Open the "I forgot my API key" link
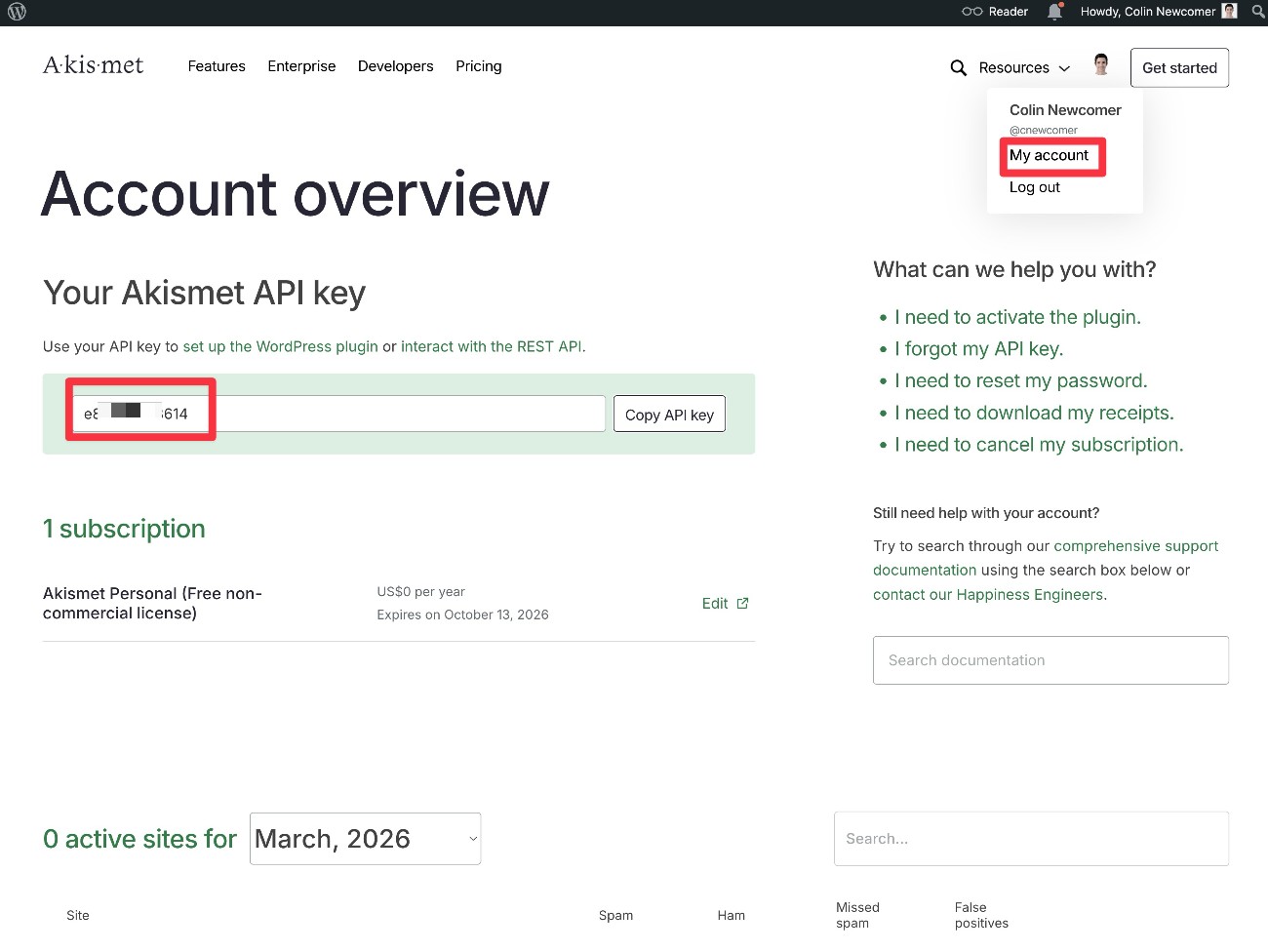Image resolution: width=1268 pixels, height=952 pixels. click(x=978, y=348)
